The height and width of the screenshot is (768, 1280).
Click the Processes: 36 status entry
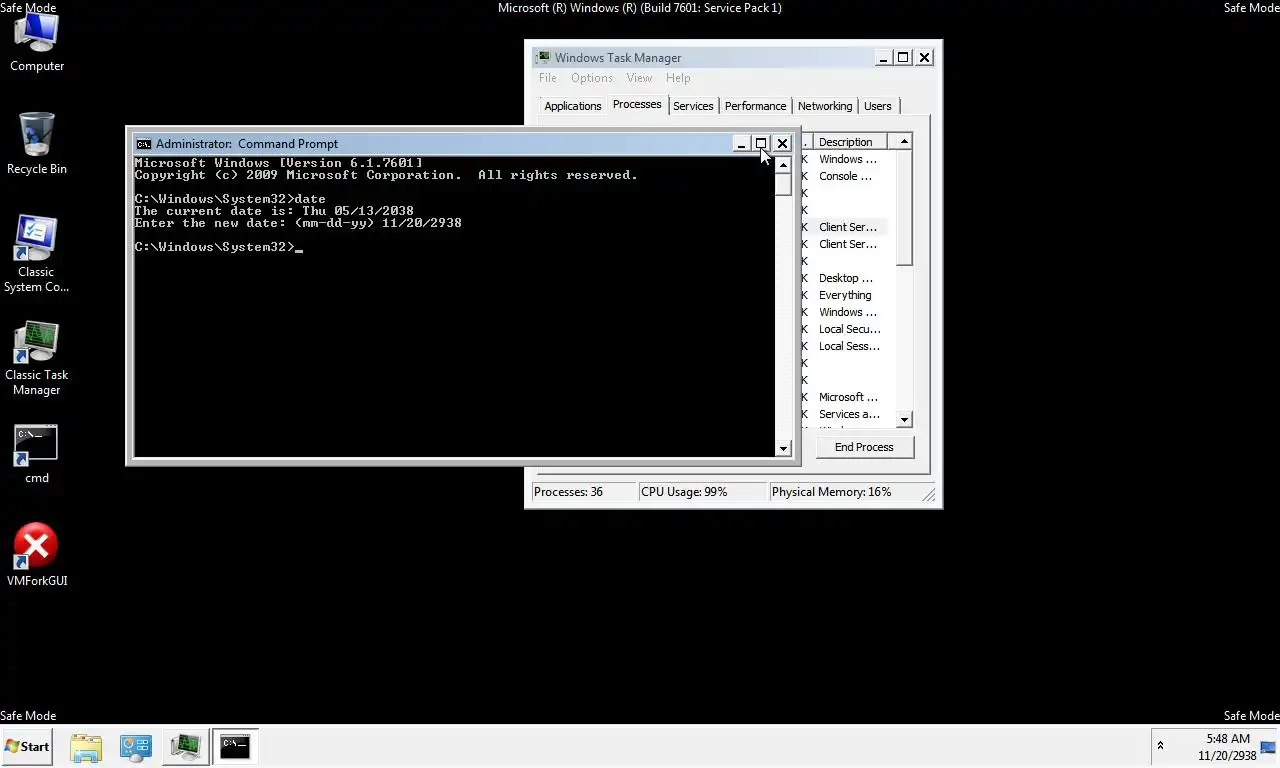click(583, 492)
